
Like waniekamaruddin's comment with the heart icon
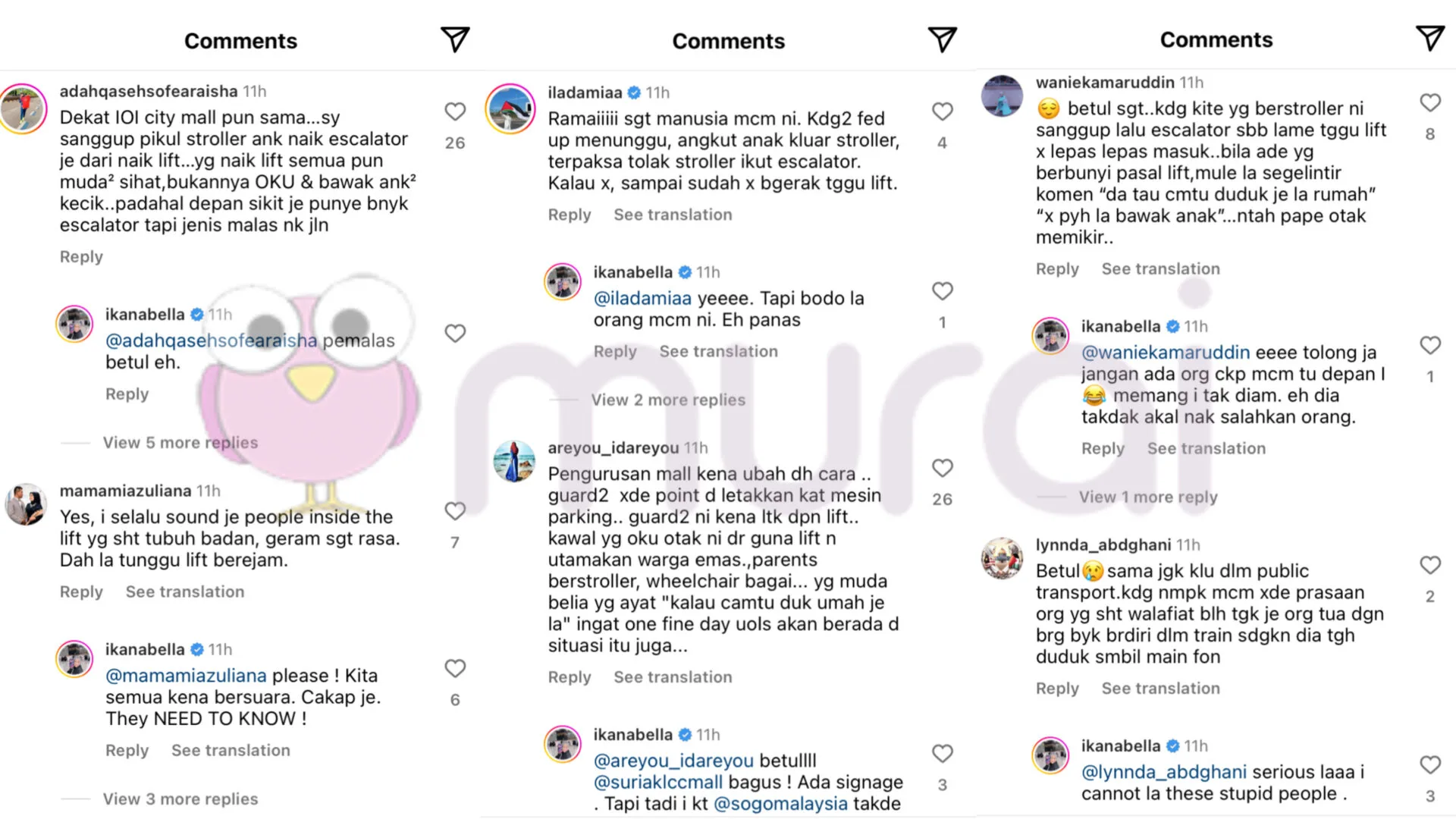pos(1430,103)
